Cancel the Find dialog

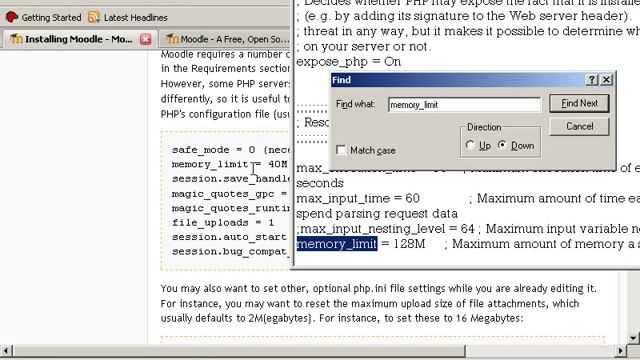click(x=579, y=127)
